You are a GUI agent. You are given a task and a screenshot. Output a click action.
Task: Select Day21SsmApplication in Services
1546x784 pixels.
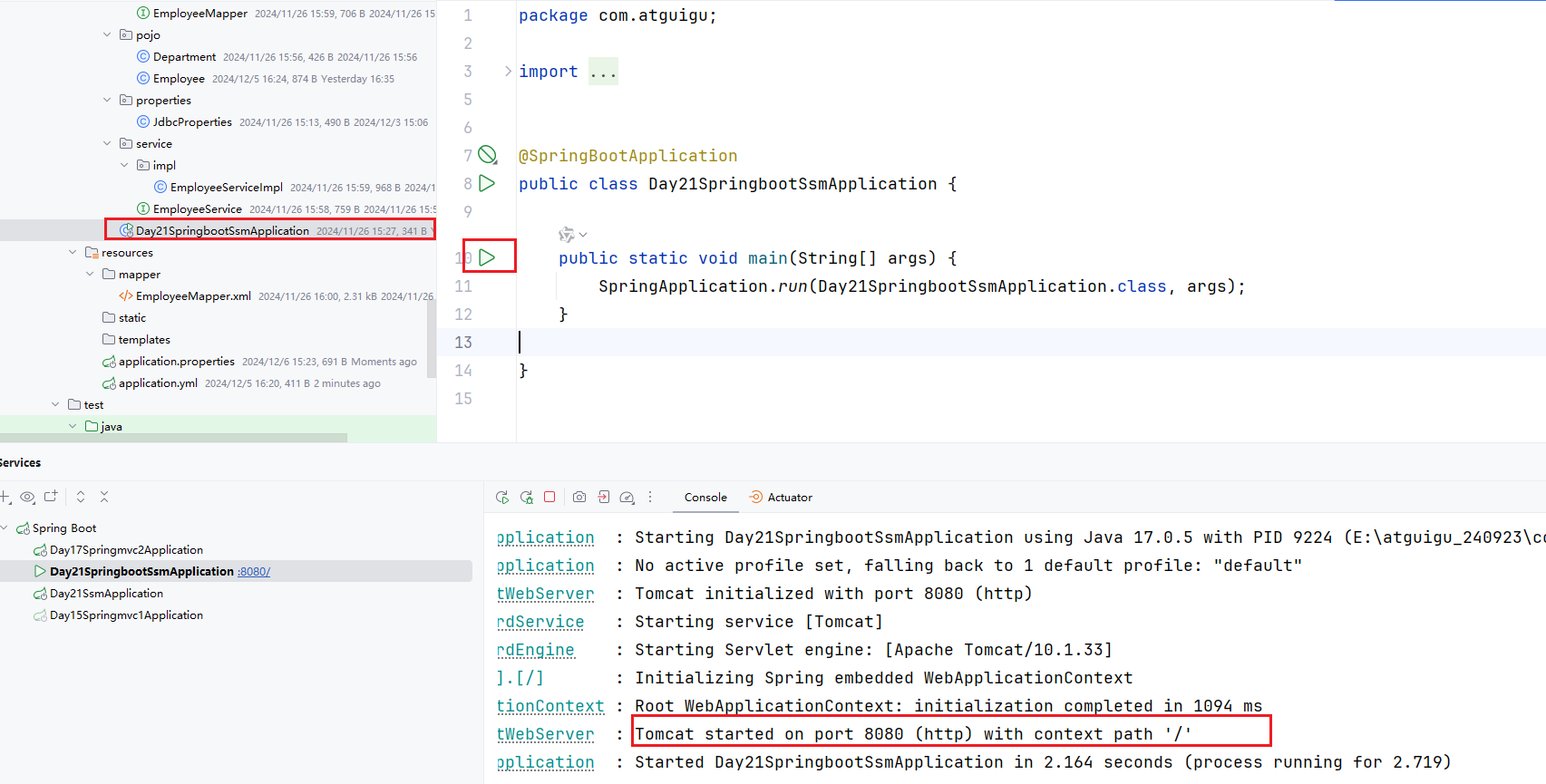(x=106, y=593)
